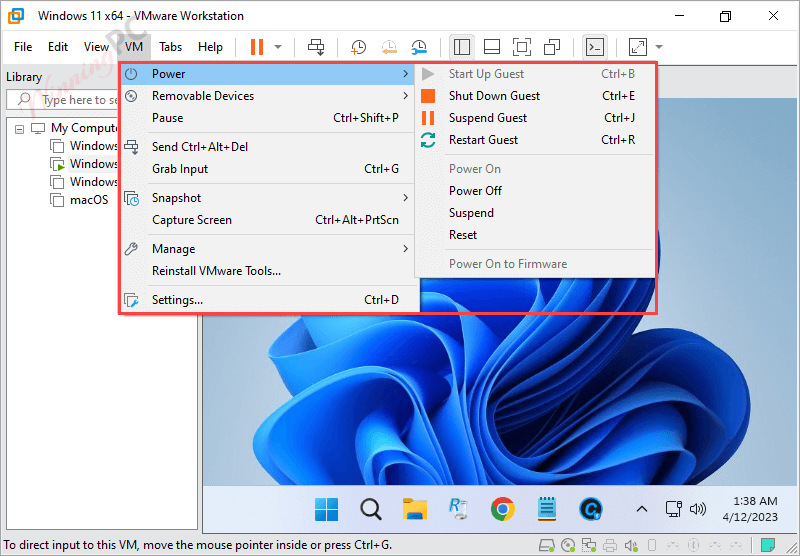Screen dimensions: 800x556
Task: Click the Windows Start button in guest taskbar
Action: (x=327, y=509)
